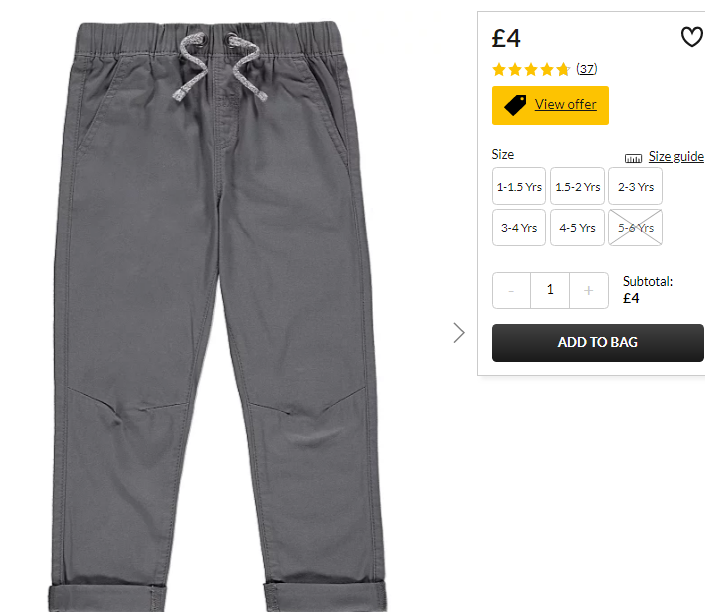Decrease quantity with minus button
705x612 pixels.
(511, 290)
